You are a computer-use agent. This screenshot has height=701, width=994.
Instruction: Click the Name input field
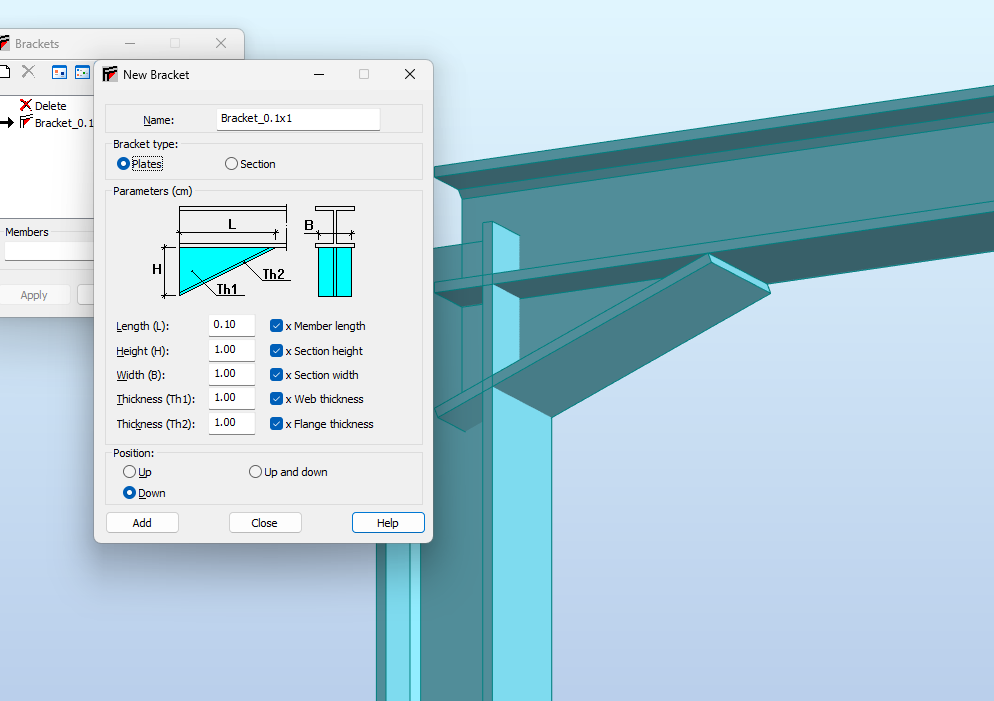pos(298,118)
